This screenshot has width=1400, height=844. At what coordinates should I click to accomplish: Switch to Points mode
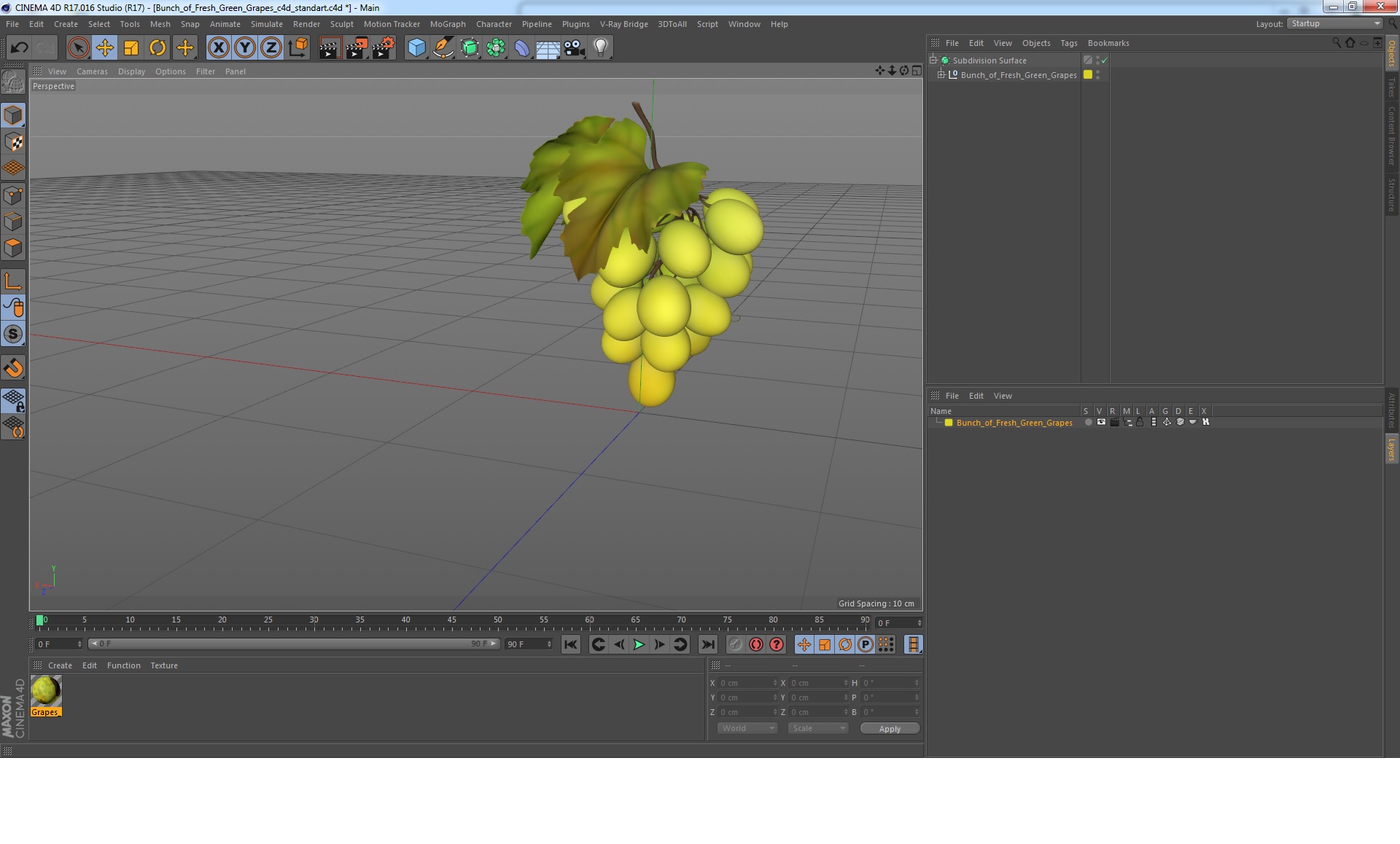tap(13, 195)
